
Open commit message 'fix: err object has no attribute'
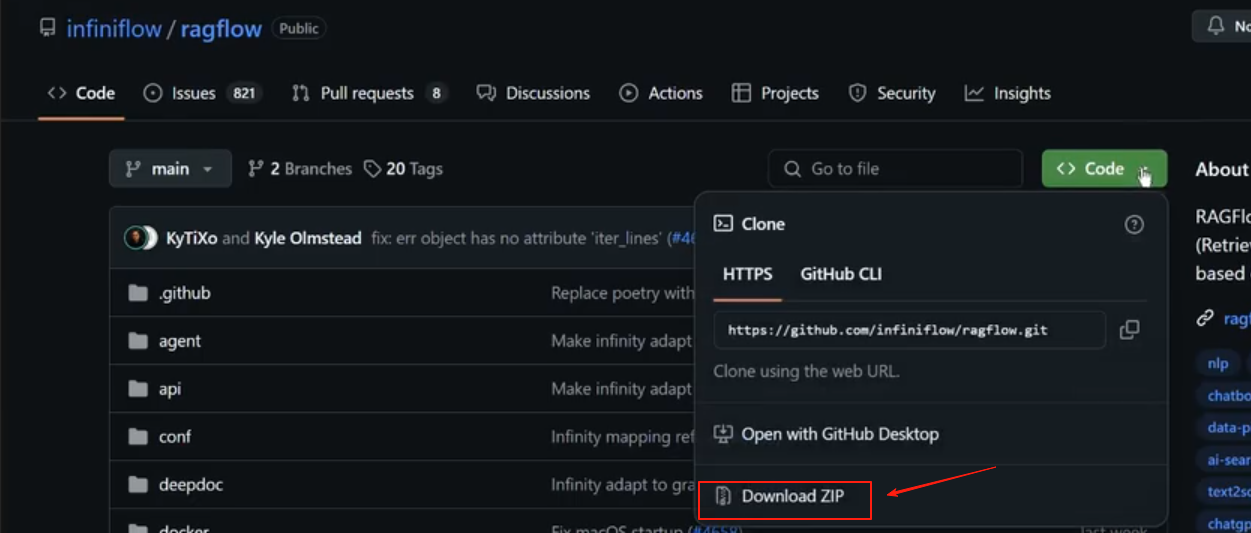point(518,238)
